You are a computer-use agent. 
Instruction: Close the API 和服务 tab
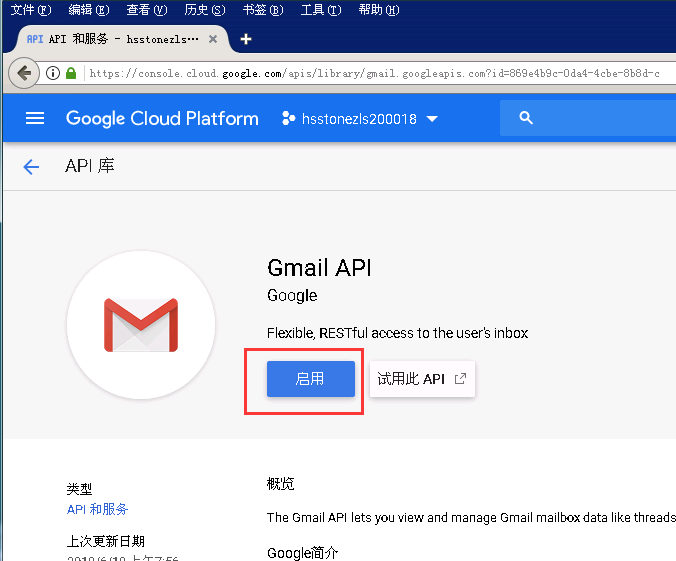[x=213, y=39]
